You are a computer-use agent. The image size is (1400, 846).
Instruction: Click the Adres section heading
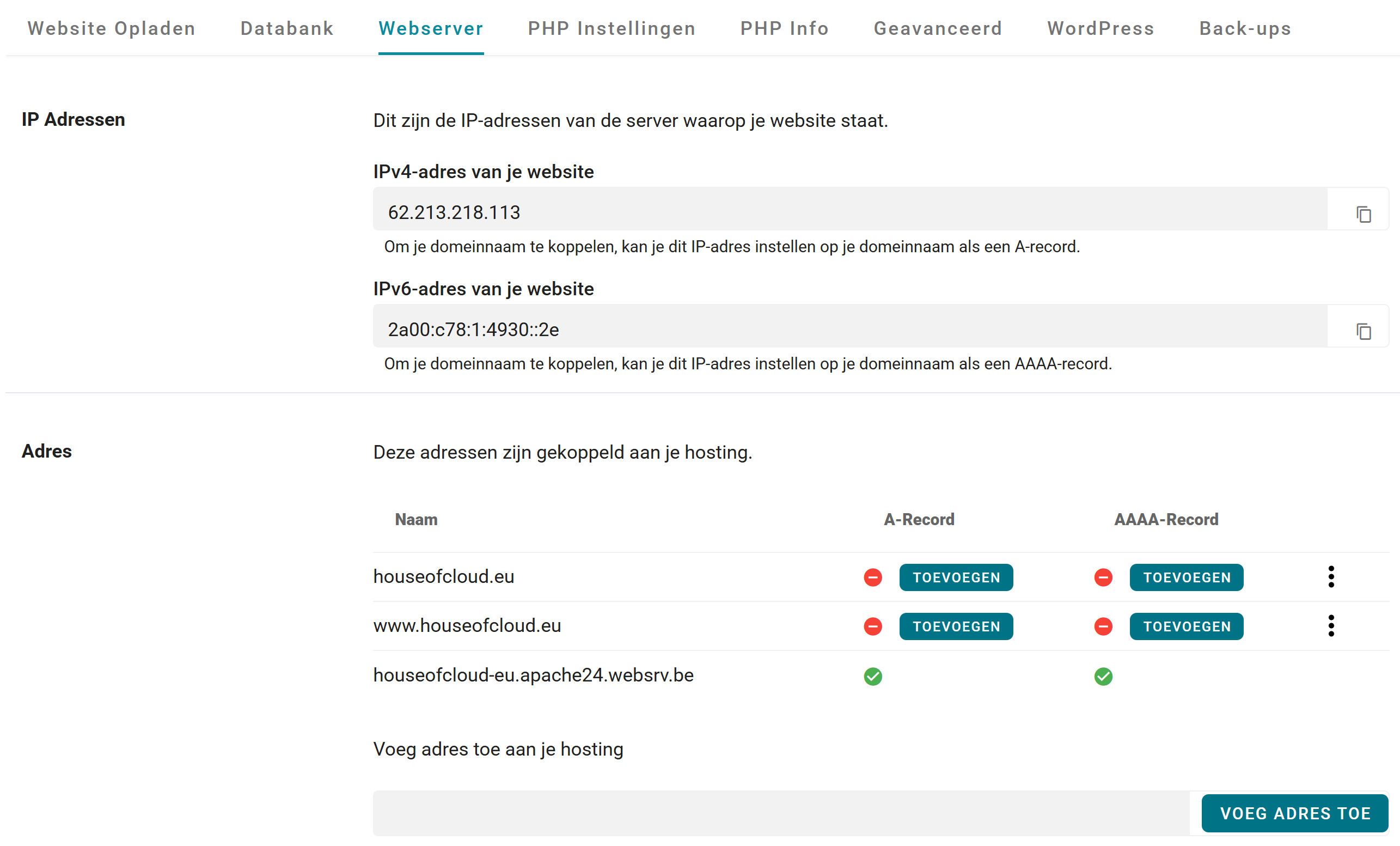(47, 451)
